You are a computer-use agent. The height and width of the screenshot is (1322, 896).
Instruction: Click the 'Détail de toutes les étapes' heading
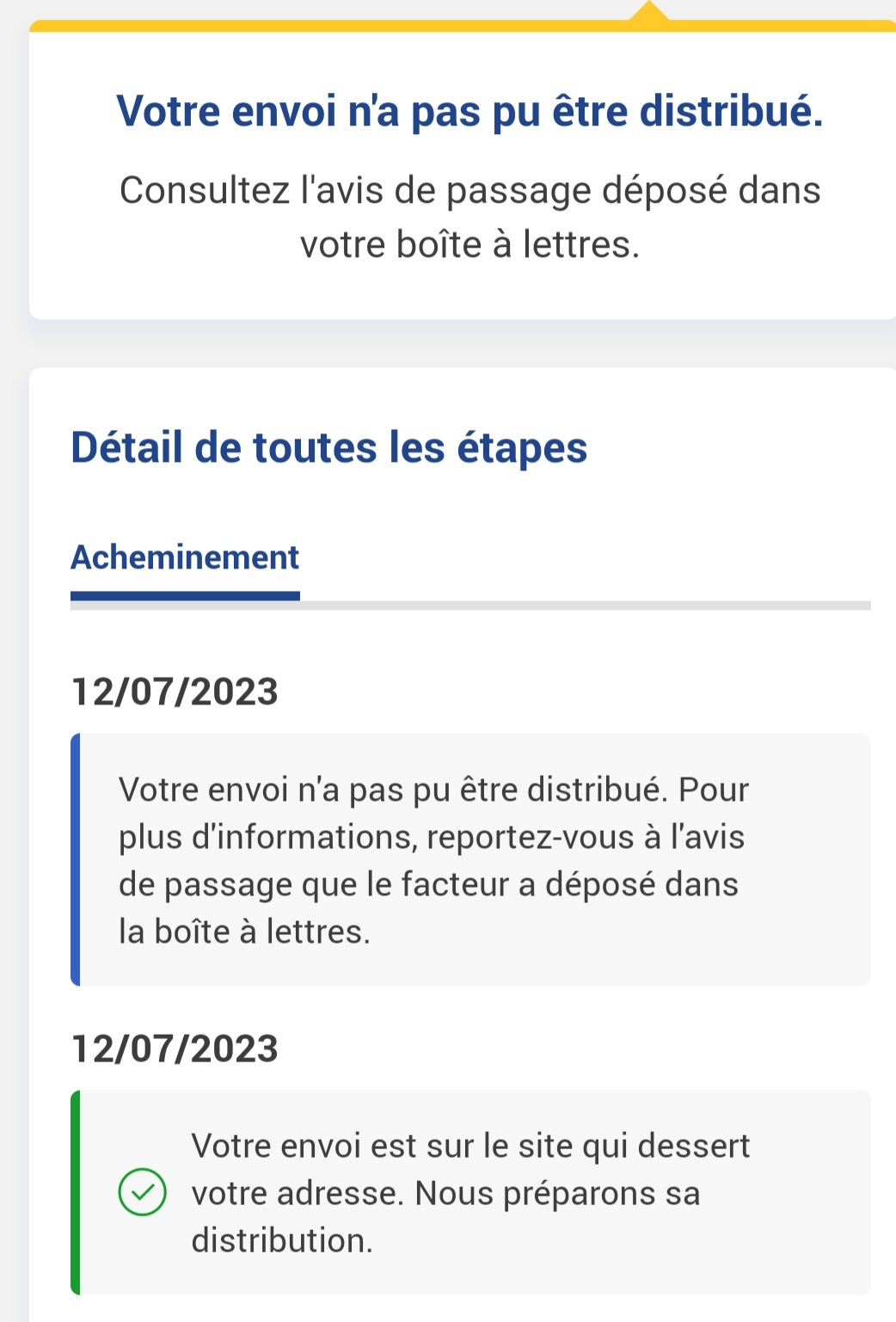328,448
